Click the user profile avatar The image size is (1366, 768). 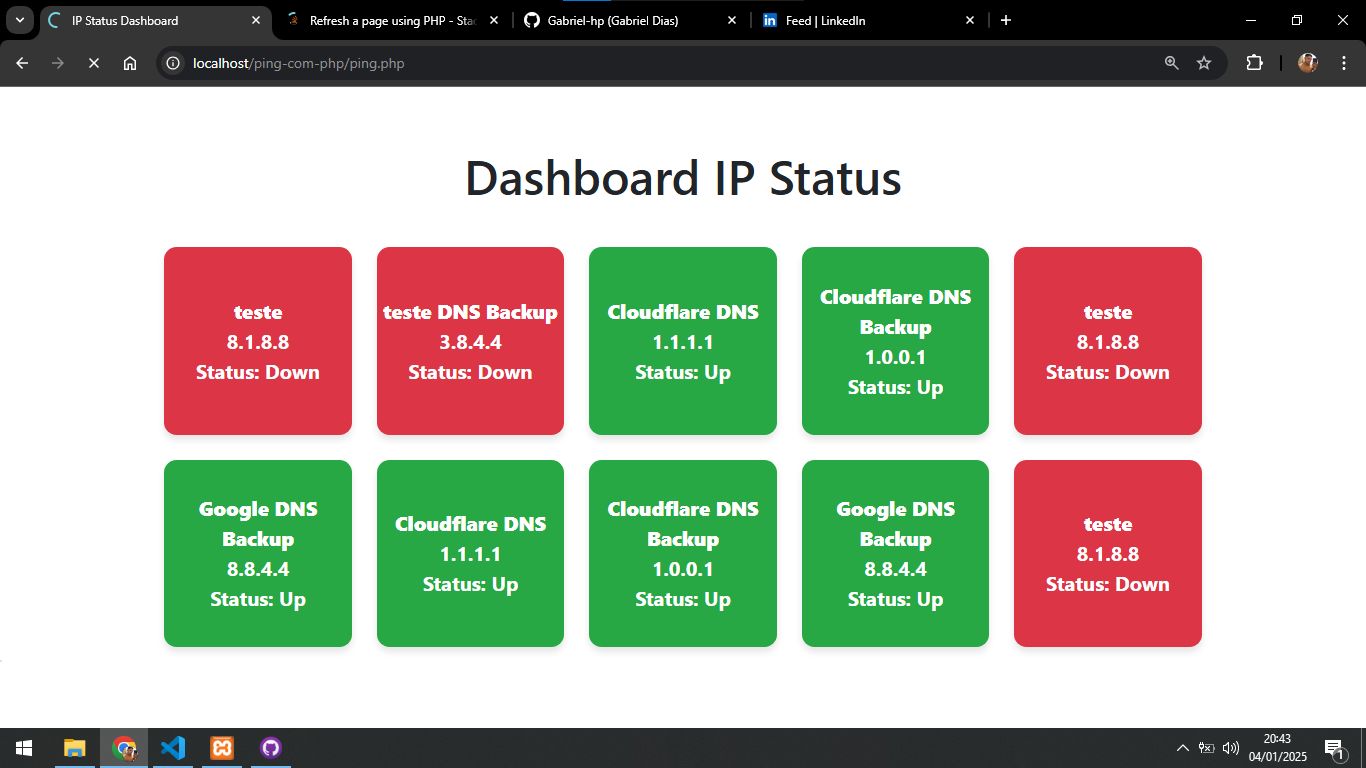(1307, 63)
